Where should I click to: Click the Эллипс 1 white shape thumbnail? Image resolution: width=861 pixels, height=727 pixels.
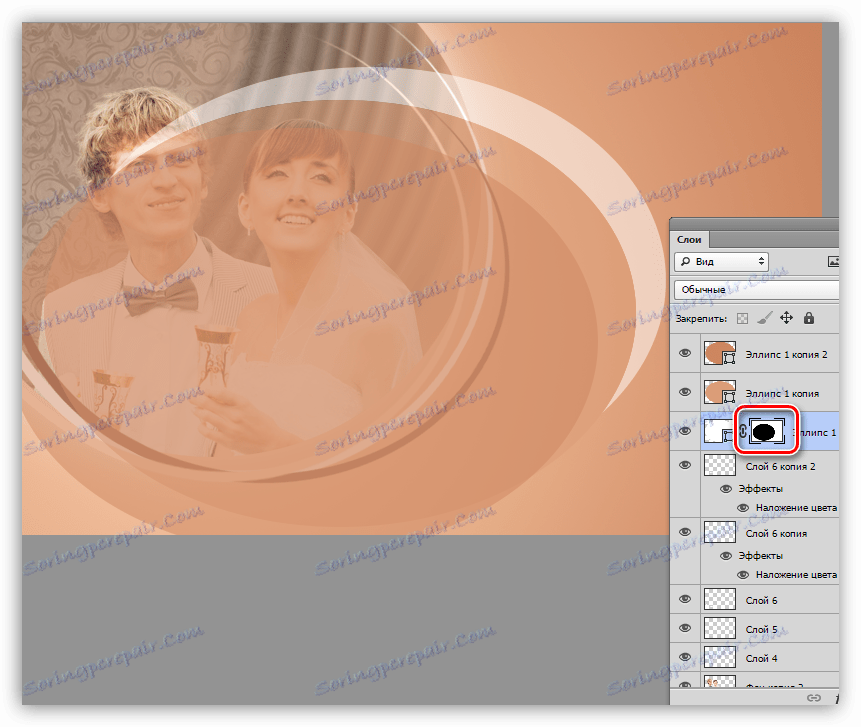pyautogui.click(x=720, y=432)
